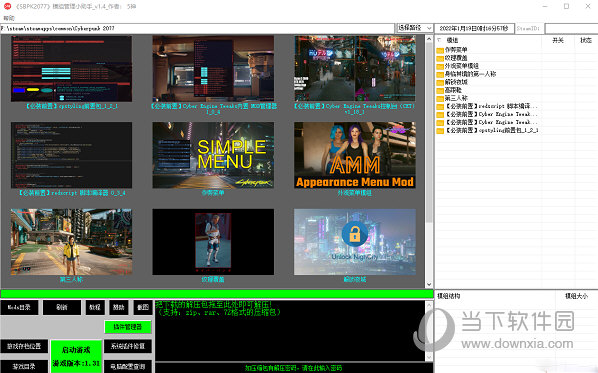Click the log console scroll-up arrow
Image resolution: width=598 pixels, height=373 pixels.
click(x=429, y=305)
